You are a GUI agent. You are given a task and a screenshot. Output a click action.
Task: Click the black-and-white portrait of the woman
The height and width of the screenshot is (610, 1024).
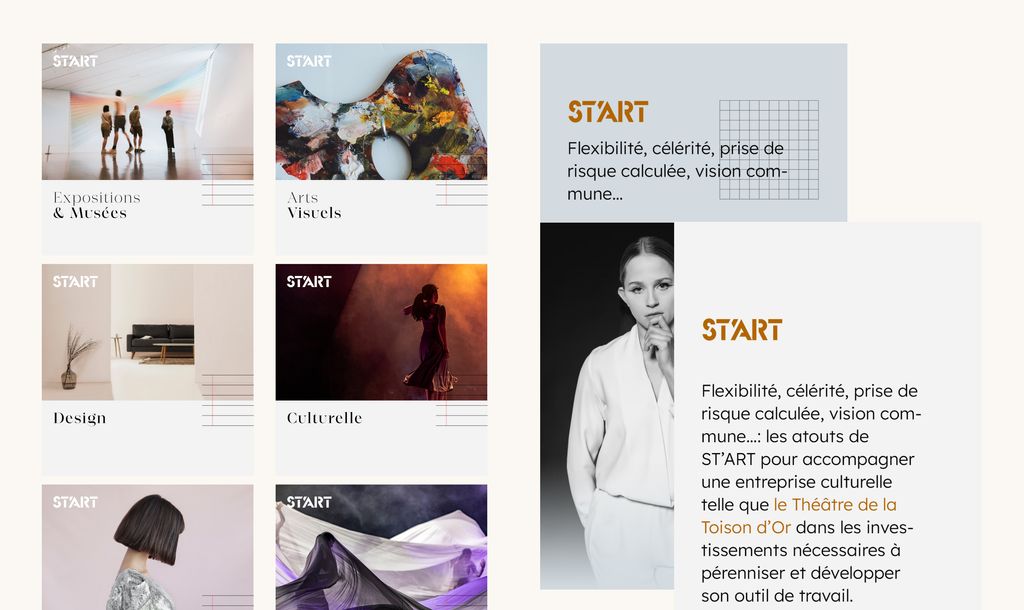[607, 406]
